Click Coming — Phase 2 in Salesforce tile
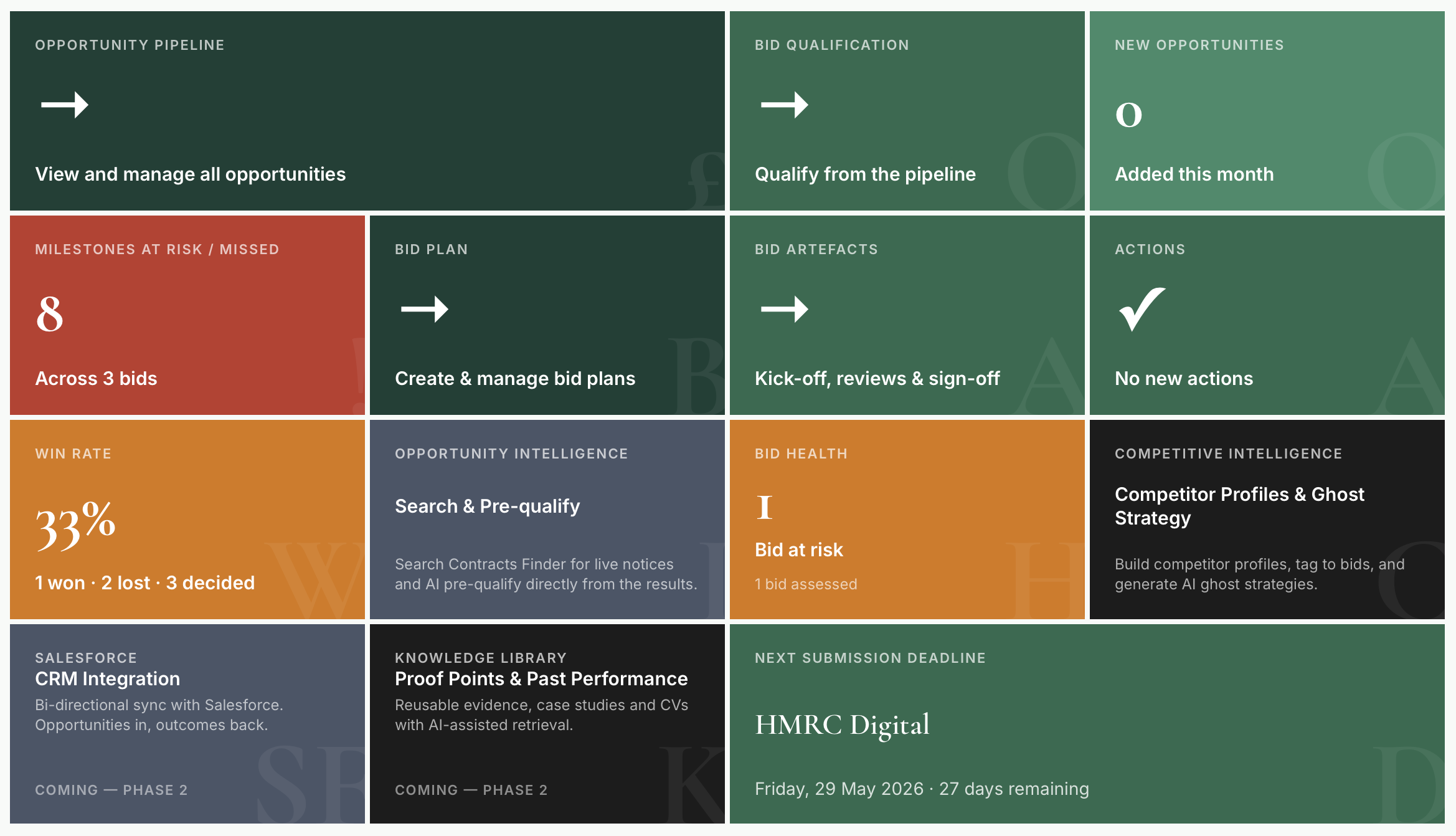Image resolution: width=1456 pixels, height=836 pixels. pos(111,790)
